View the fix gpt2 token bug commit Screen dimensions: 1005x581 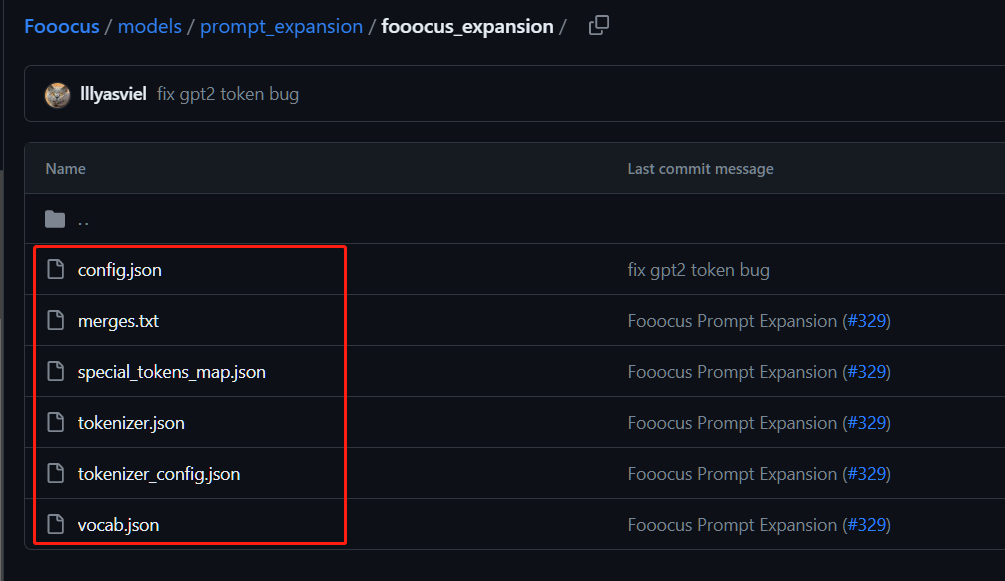tap(226, 92)
